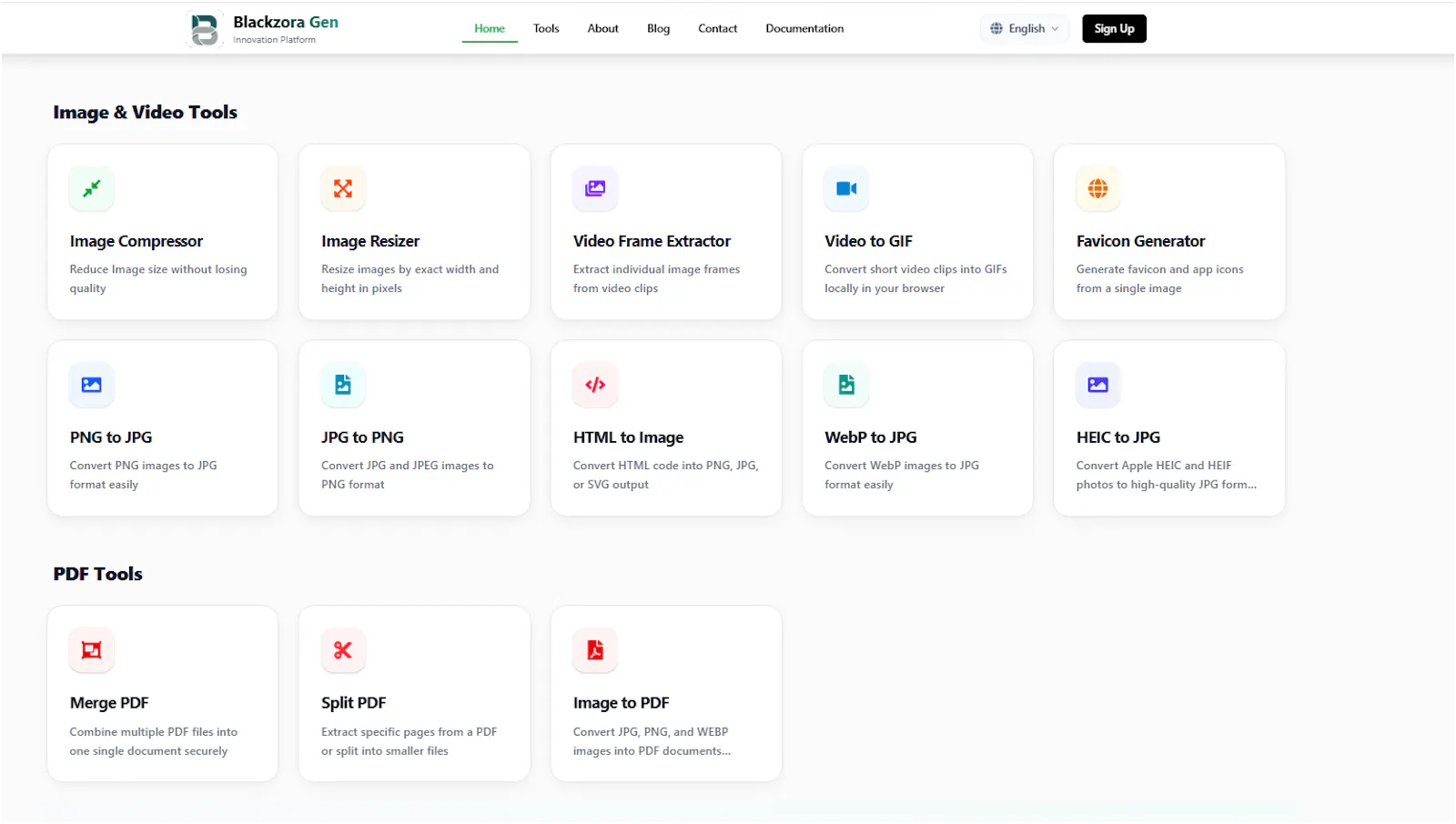Click the globe icon beside English
Screen dimensions: 1456x824
996,28
